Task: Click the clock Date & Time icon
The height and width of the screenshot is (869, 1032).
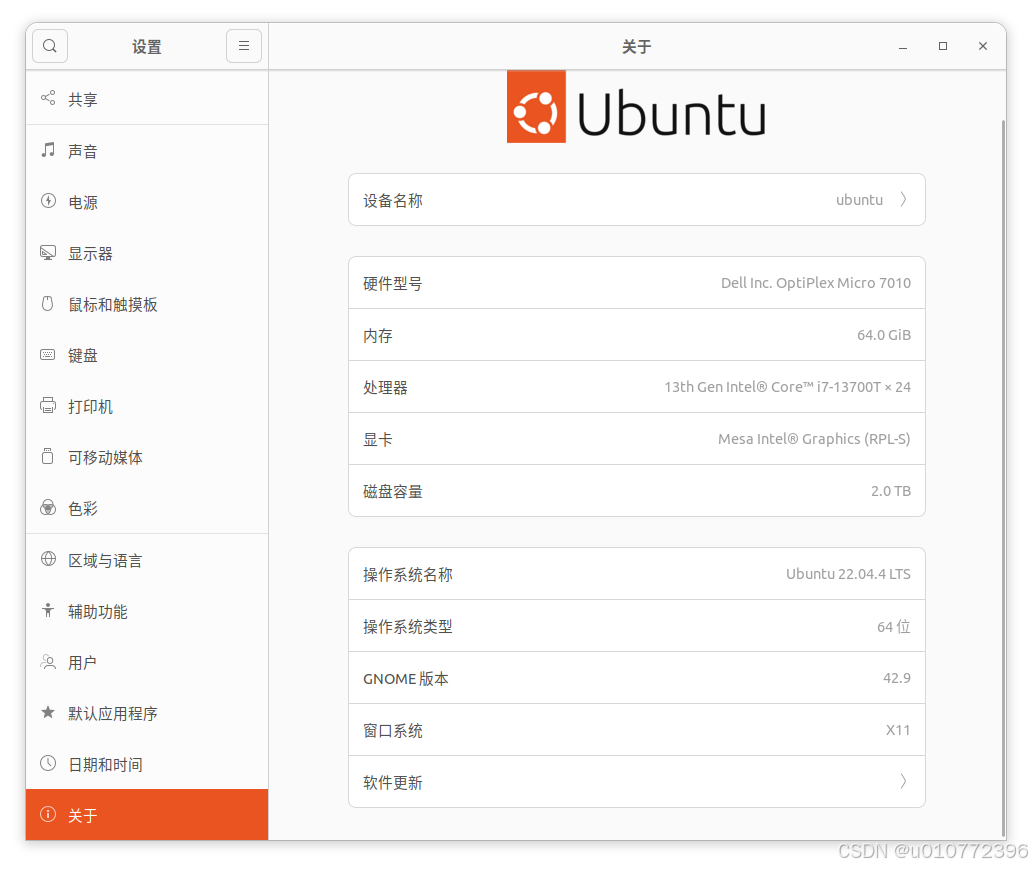Action: (x=48, y=764)
